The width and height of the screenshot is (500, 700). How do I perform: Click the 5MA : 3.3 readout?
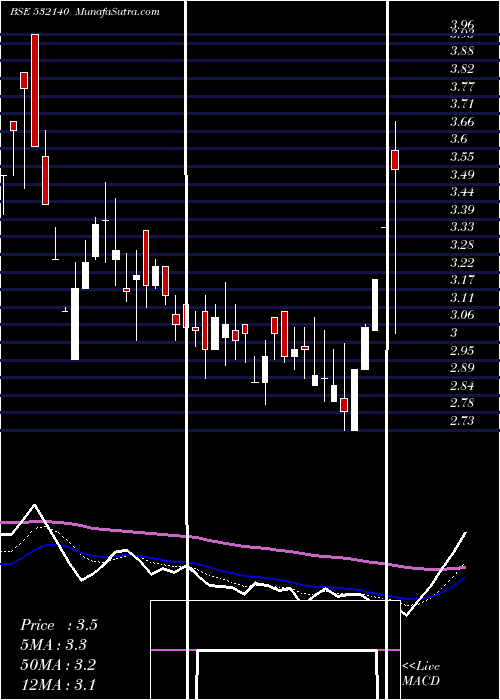click(x=53, y=645)
